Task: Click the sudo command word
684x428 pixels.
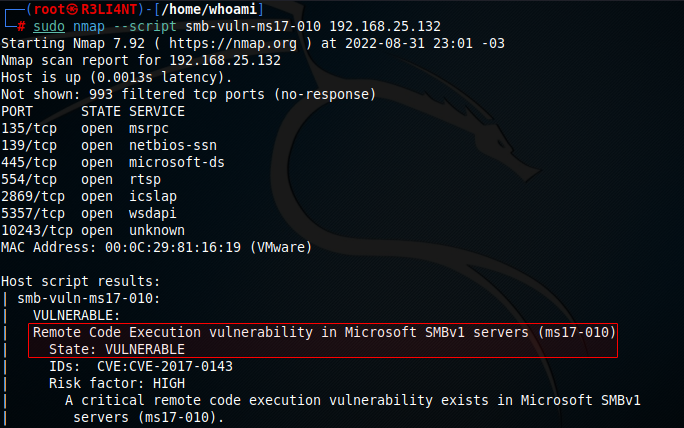Action: pyautogui.click(x=49, y=26)
